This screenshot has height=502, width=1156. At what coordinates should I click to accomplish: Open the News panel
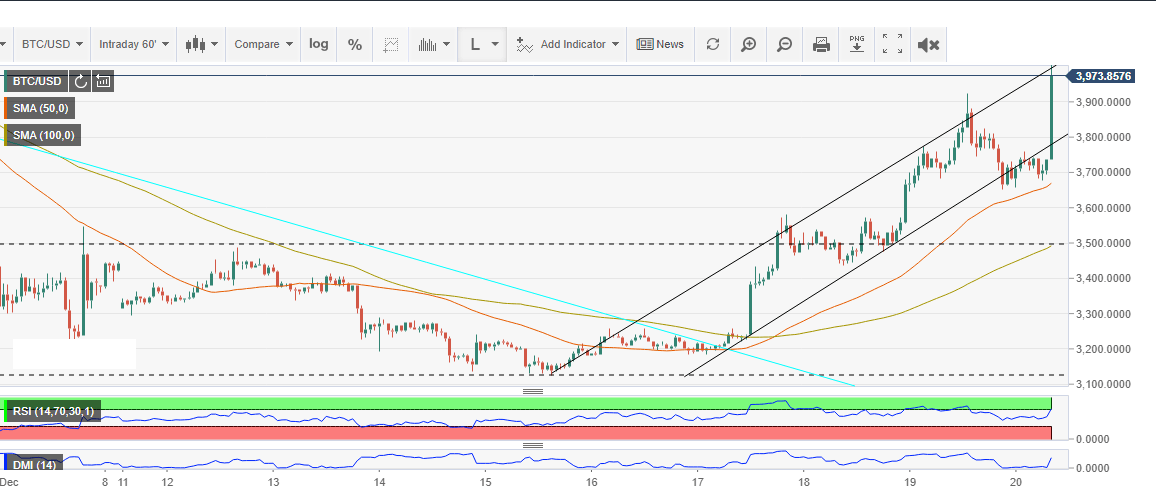coord(661,44)
